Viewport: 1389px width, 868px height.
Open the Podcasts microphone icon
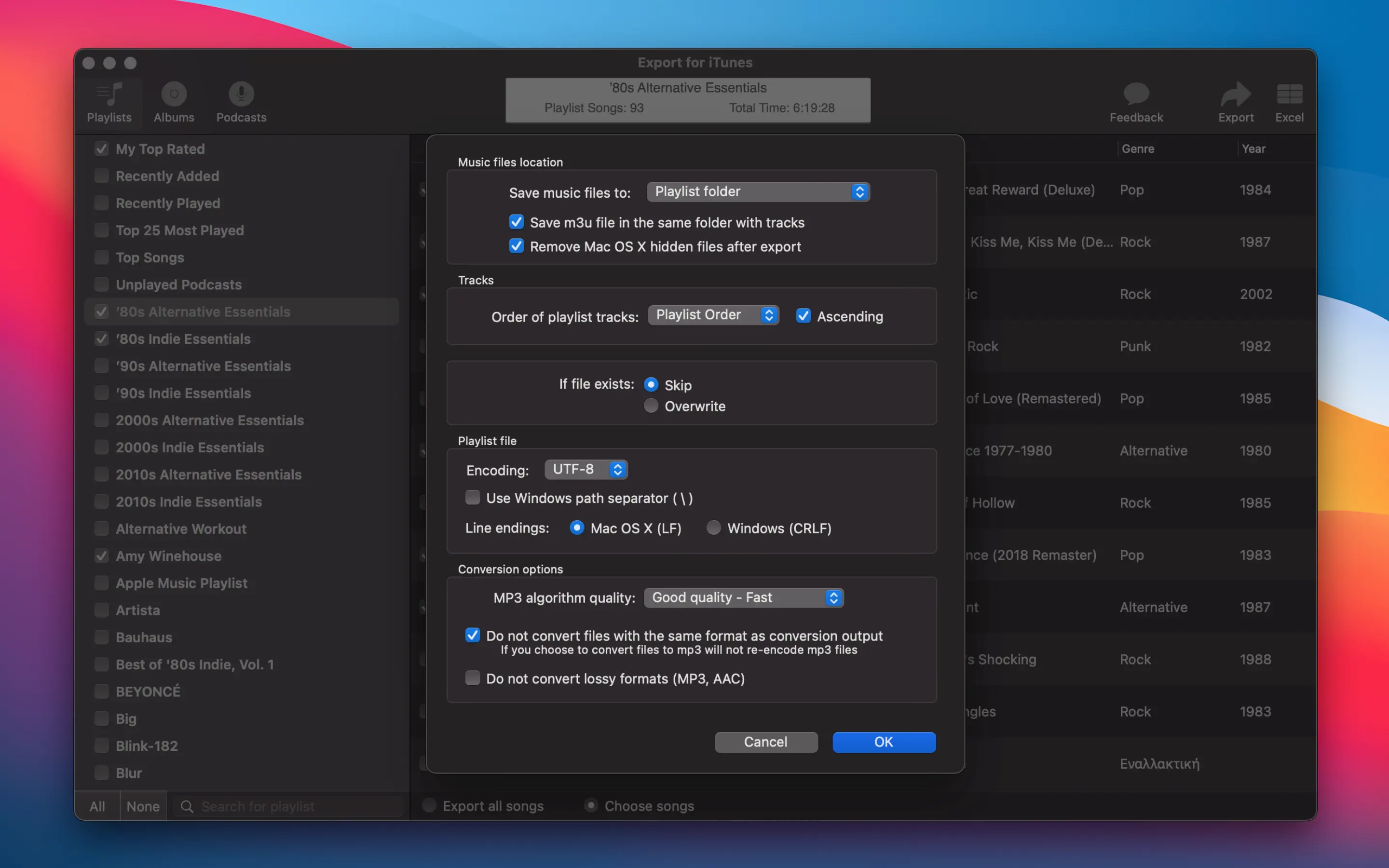click(x=241, y=94)
